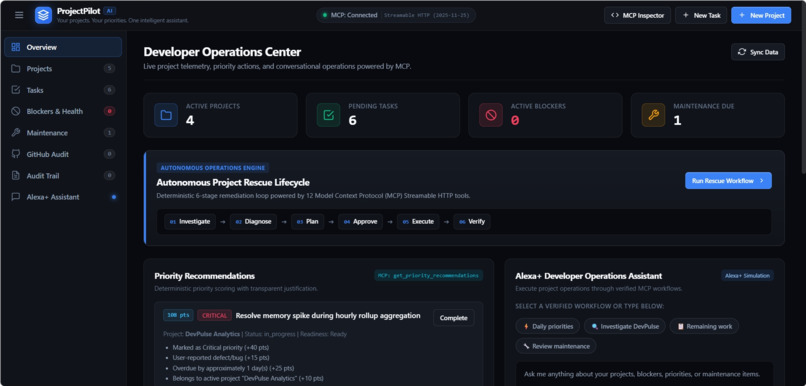The image size is (806, 386).
Task: Click the New Task button
Action: tap(701, 15)
